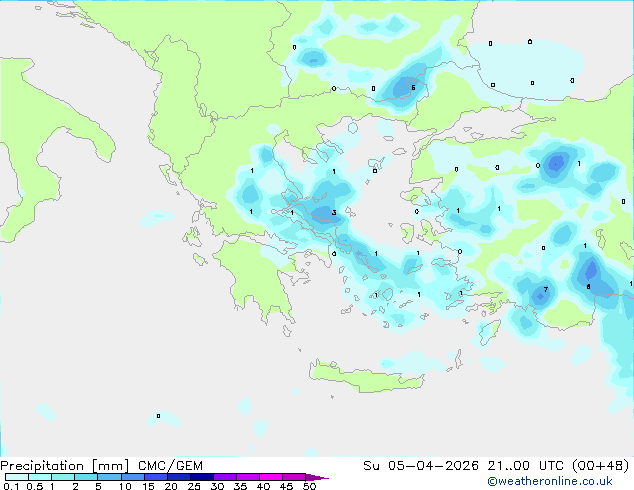634x490 pixels.
Task: Open the weatheronline.co.uk copyright link
Action: [x=549, y=481]
